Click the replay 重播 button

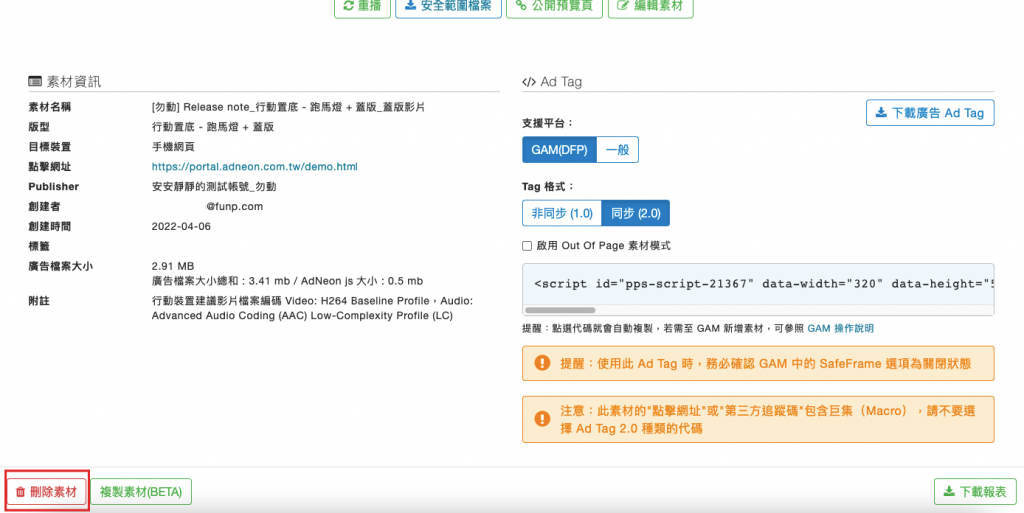[x=361, y=7]
